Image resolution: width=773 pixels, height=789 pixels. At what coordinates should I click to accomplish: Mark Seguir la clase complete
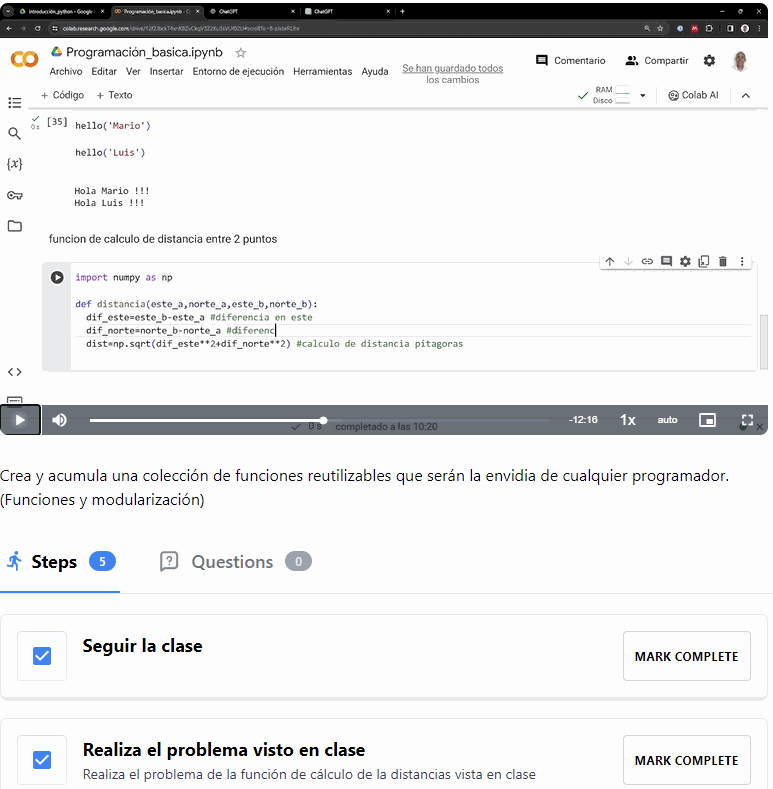click(686, 656)
